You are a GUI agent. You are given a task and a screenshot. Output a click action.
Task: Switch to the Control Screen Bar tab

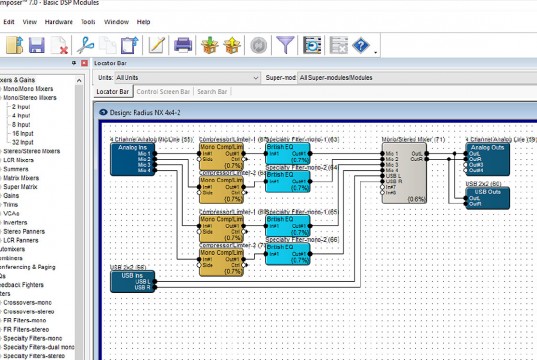[x=163, y=91]
